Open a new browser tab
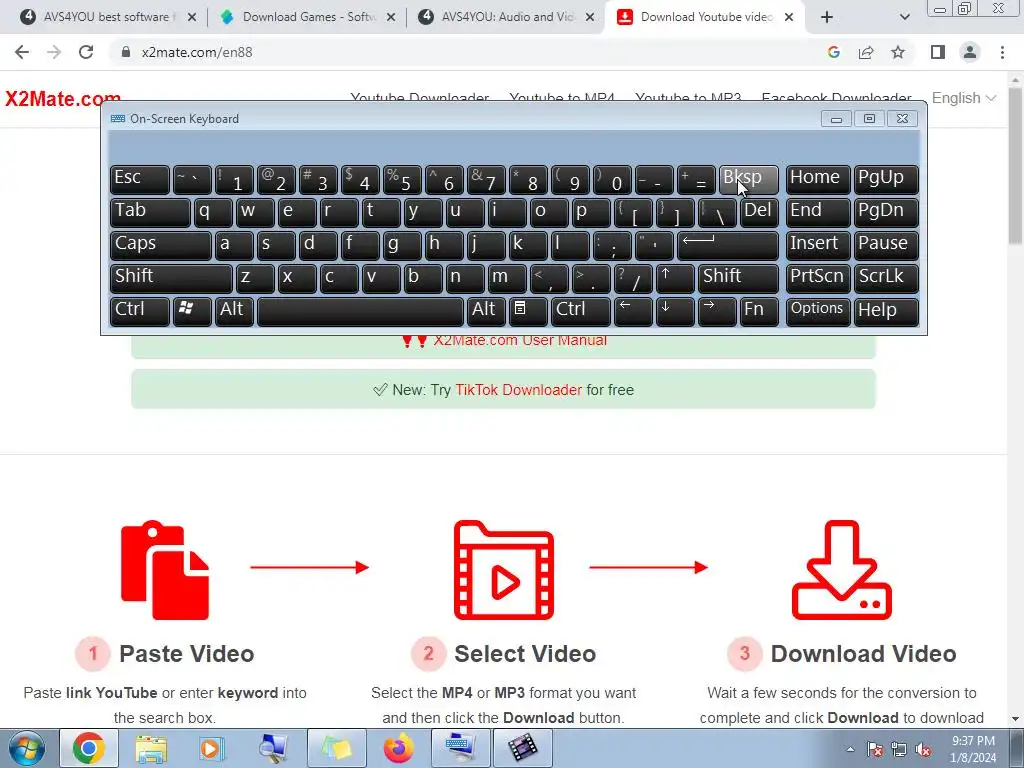Screen dimensions: 1024x768 (827, 17)
